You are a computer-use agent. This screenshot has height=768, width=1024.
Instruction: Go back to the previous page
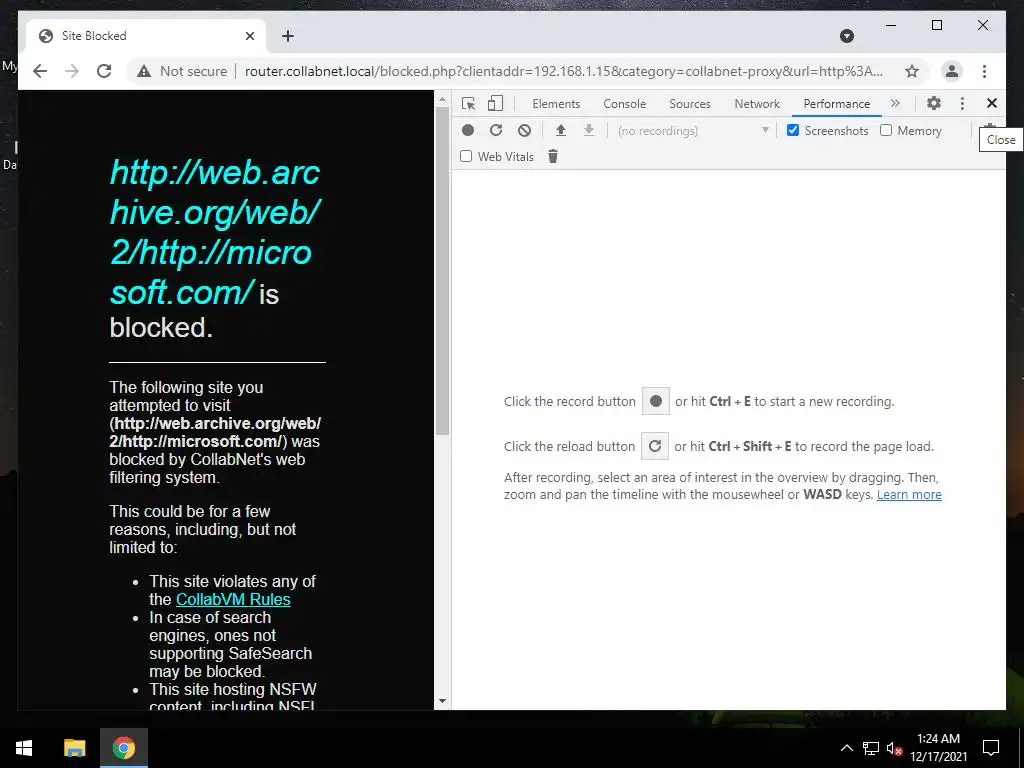[40, 71]
